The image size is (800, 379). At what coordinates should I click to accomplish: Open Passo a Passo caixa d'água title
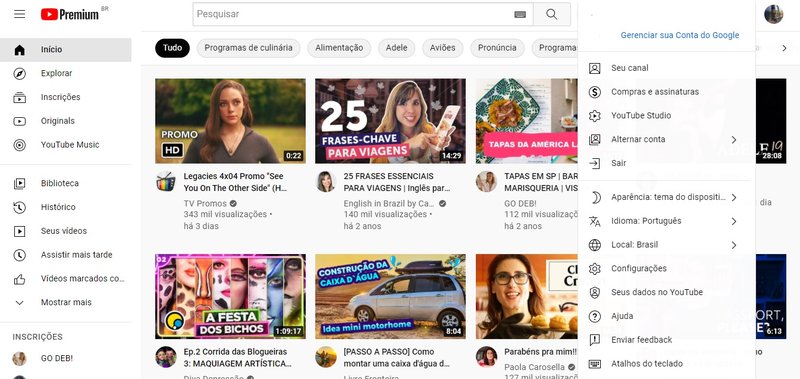(x=396, y=358)
